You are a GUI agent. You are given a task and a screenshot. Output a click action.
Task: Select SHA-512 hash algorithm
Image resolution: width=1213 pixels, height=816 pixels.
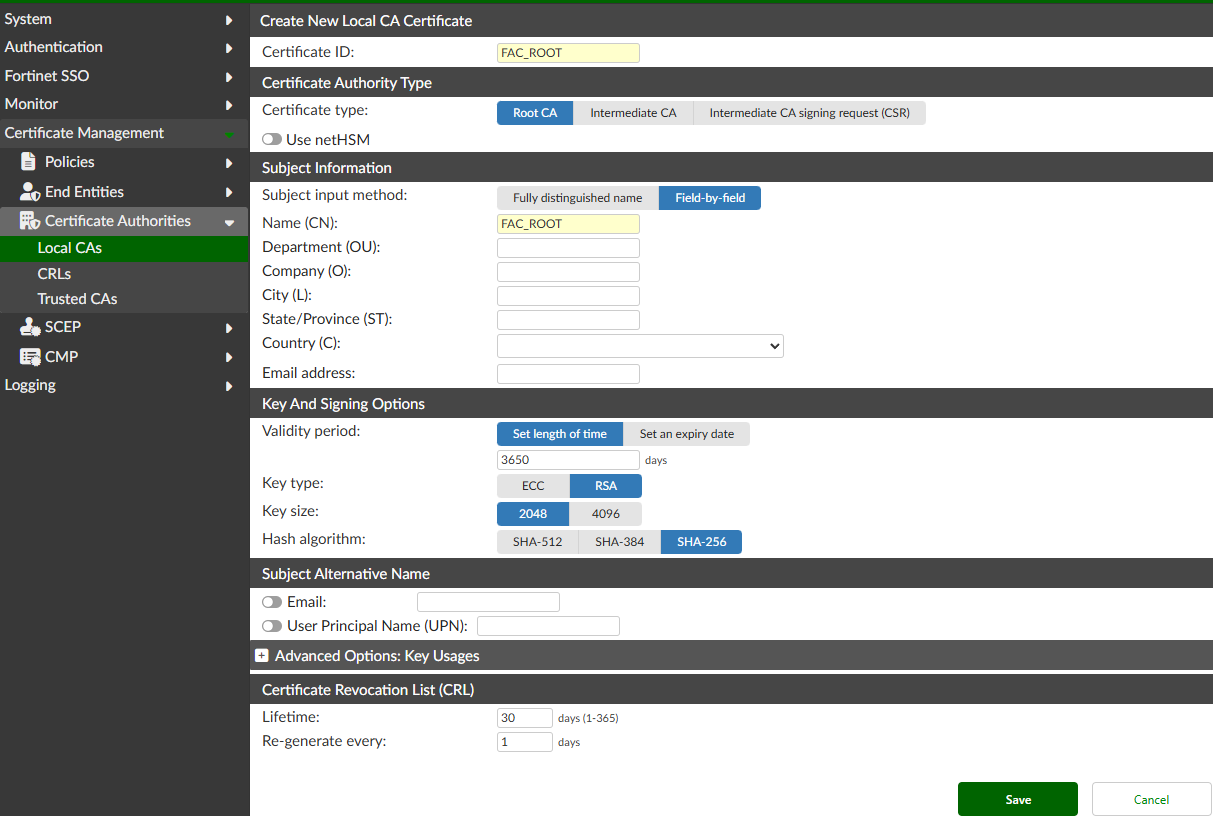538,542
